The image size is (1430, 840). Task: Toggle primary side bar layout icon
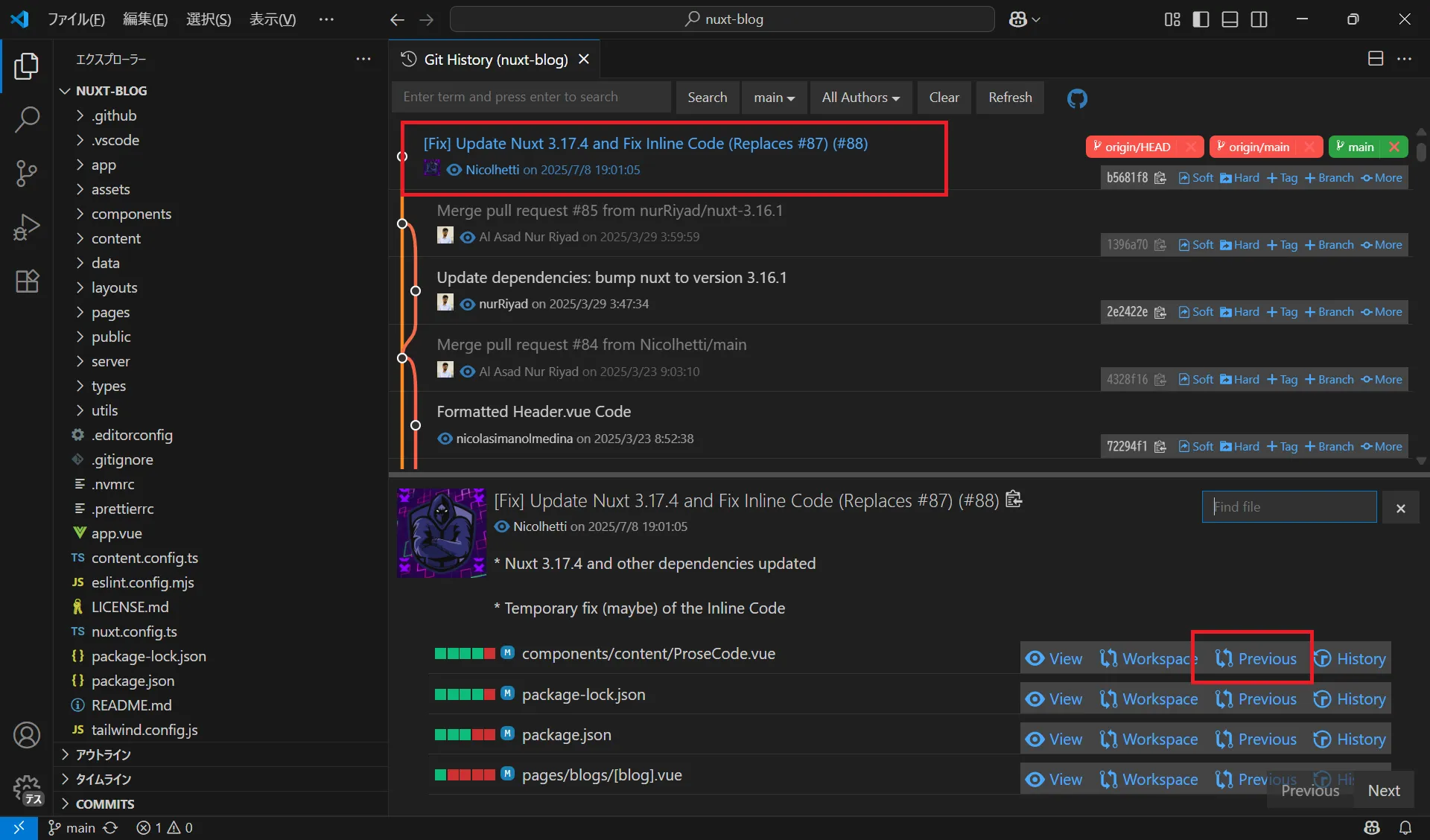(x=1201, y=19)
